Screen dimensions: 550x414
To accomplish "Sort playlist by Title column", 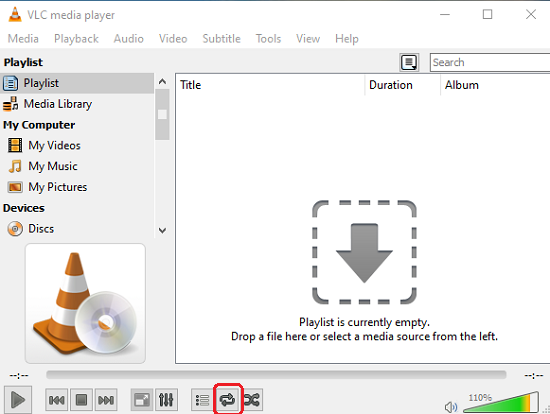I will [x=270, y=85].
